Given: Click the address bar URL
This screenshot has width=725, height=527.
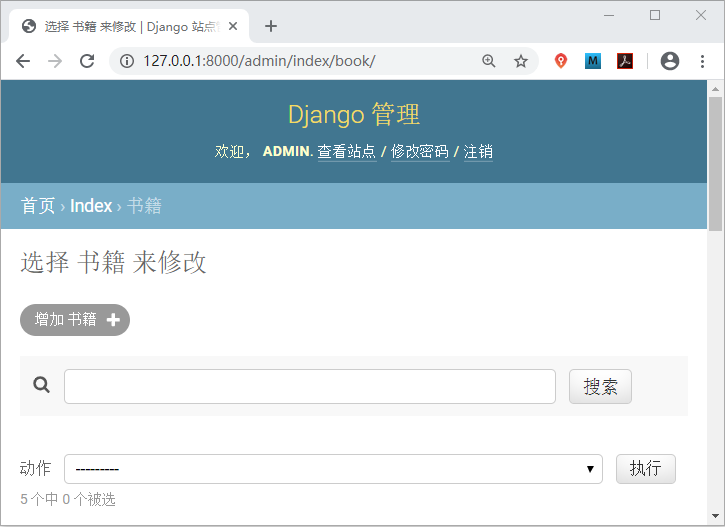Looking at the screenshot, I should click(x=259, y=61).
